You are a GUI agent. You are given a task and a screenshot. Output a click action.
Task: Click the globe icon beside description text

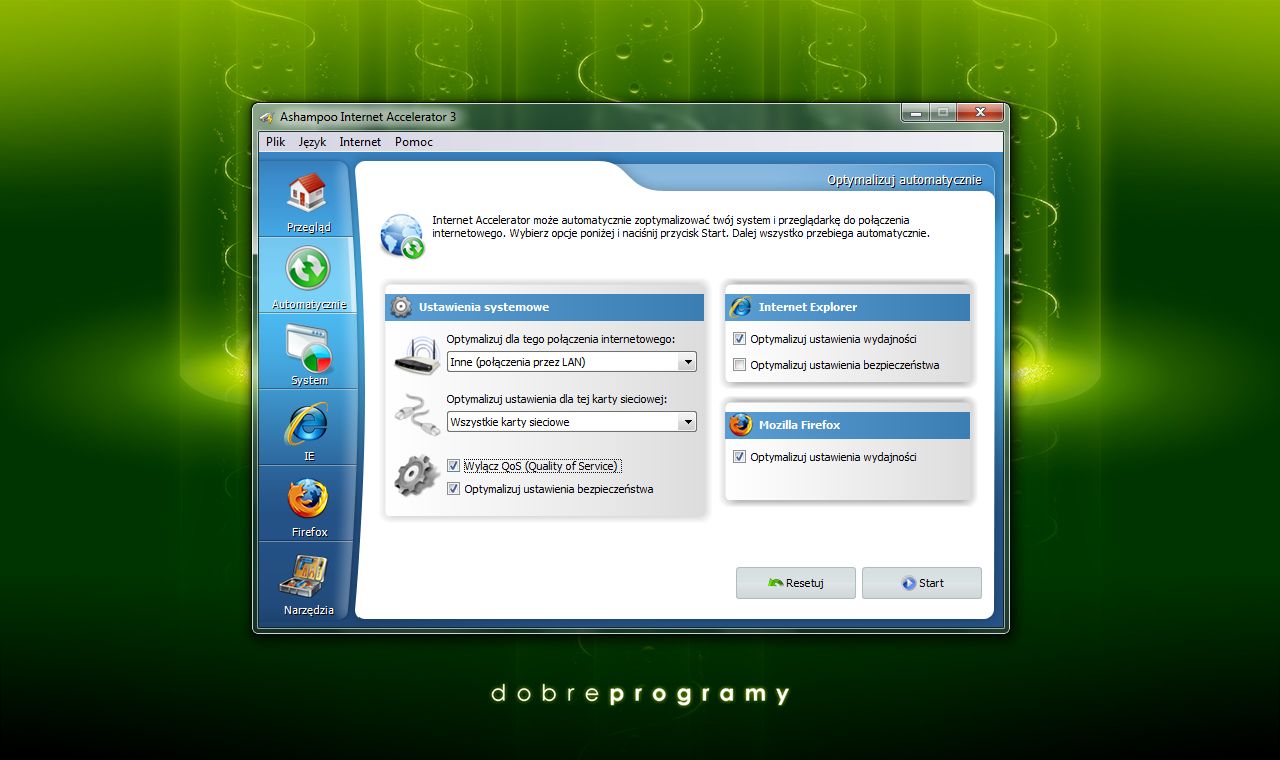(402, 237)
